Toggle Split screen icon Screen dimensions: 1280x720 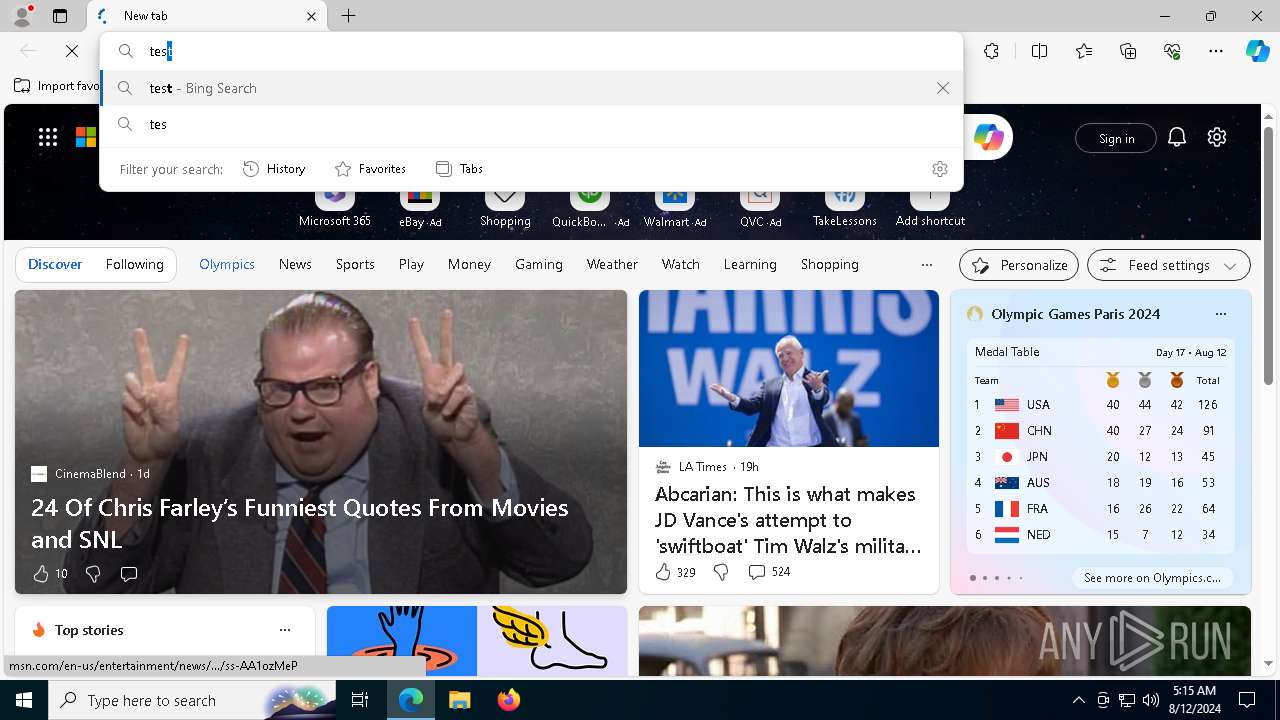1039,51
